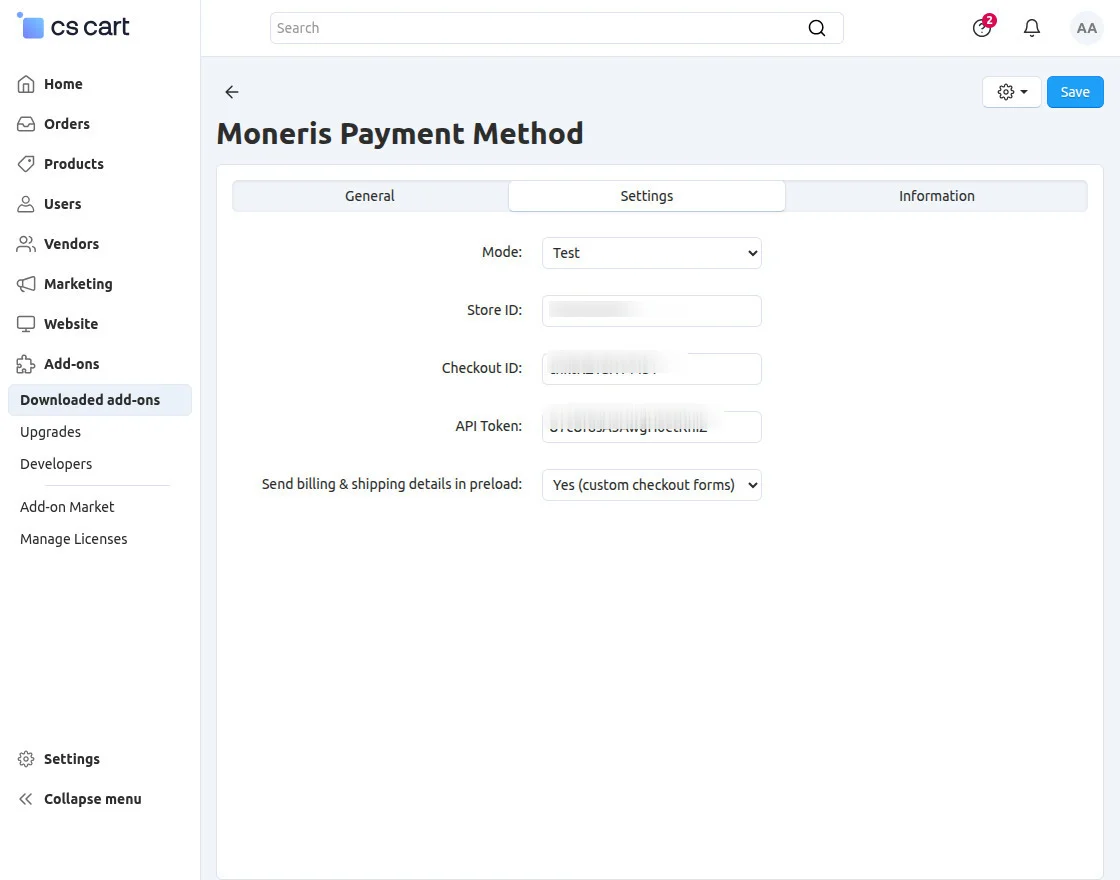Open the notifications bell
This screenshot has width=1120, height=880.
point(1031,28)
